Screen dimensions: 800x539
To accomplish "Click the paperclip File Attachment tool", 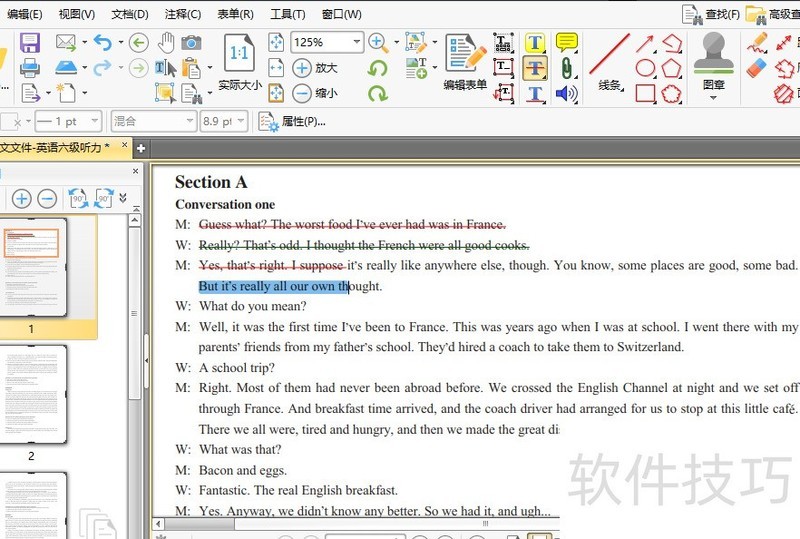I will coord(567,68).
